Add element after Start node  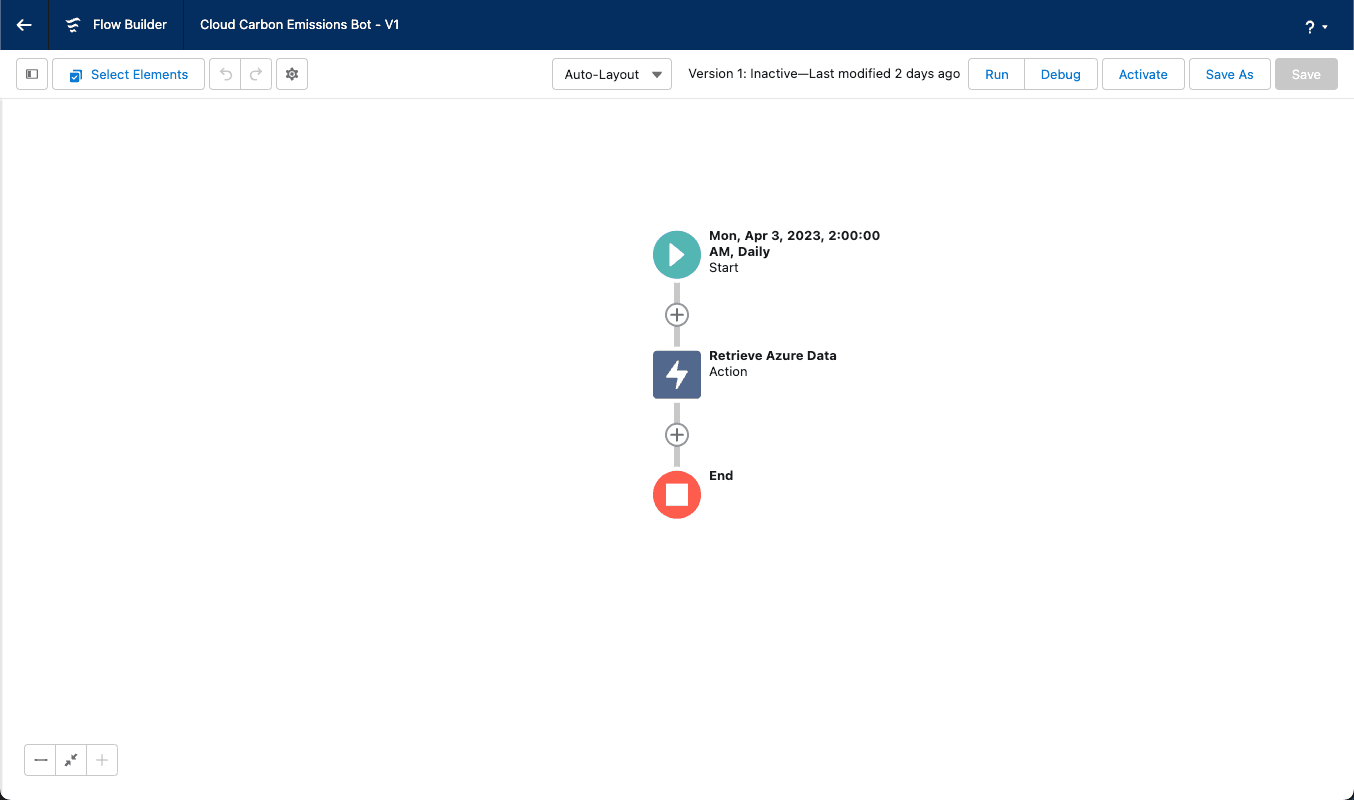(x=677, y=314)
